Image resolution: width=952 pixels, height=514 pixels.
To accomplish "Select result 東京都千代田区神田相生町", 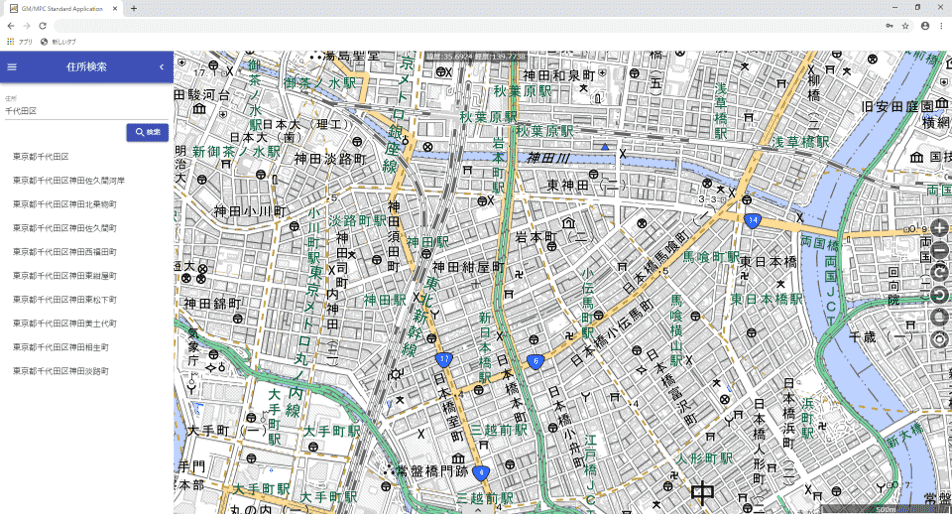I will [x=60, y=347].
